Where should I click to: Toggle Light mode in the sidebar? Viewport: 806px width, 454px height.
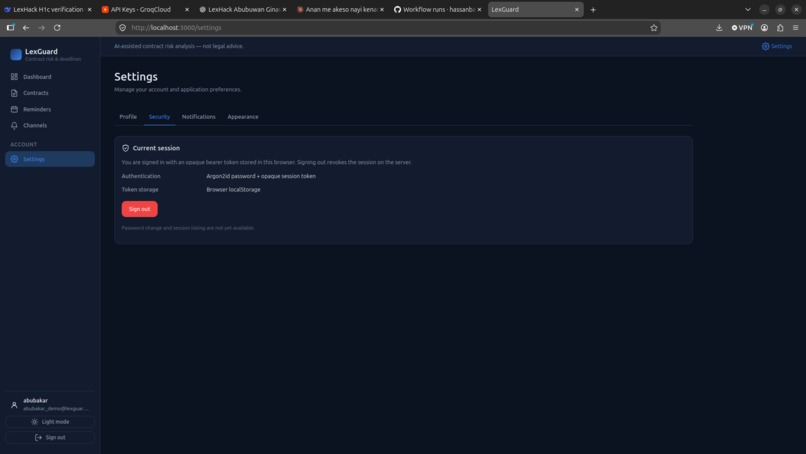pyautogui.click(x=50, y=422)
